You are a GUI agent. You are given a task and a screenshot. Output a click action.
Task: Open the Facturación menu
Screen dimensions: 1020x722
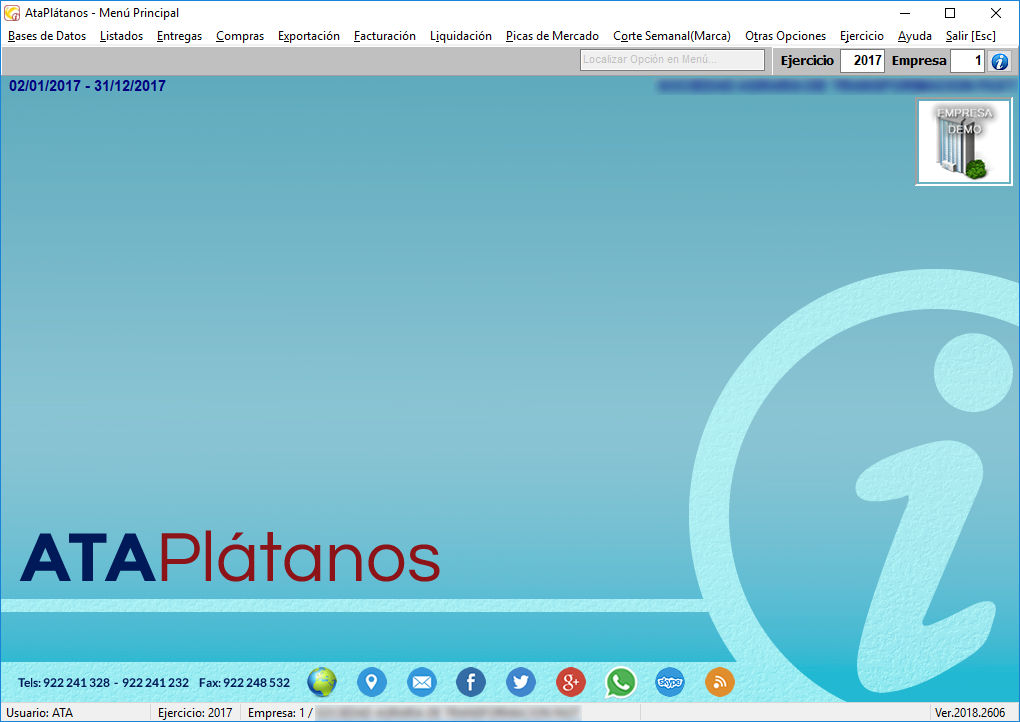[x=385, y=36]
